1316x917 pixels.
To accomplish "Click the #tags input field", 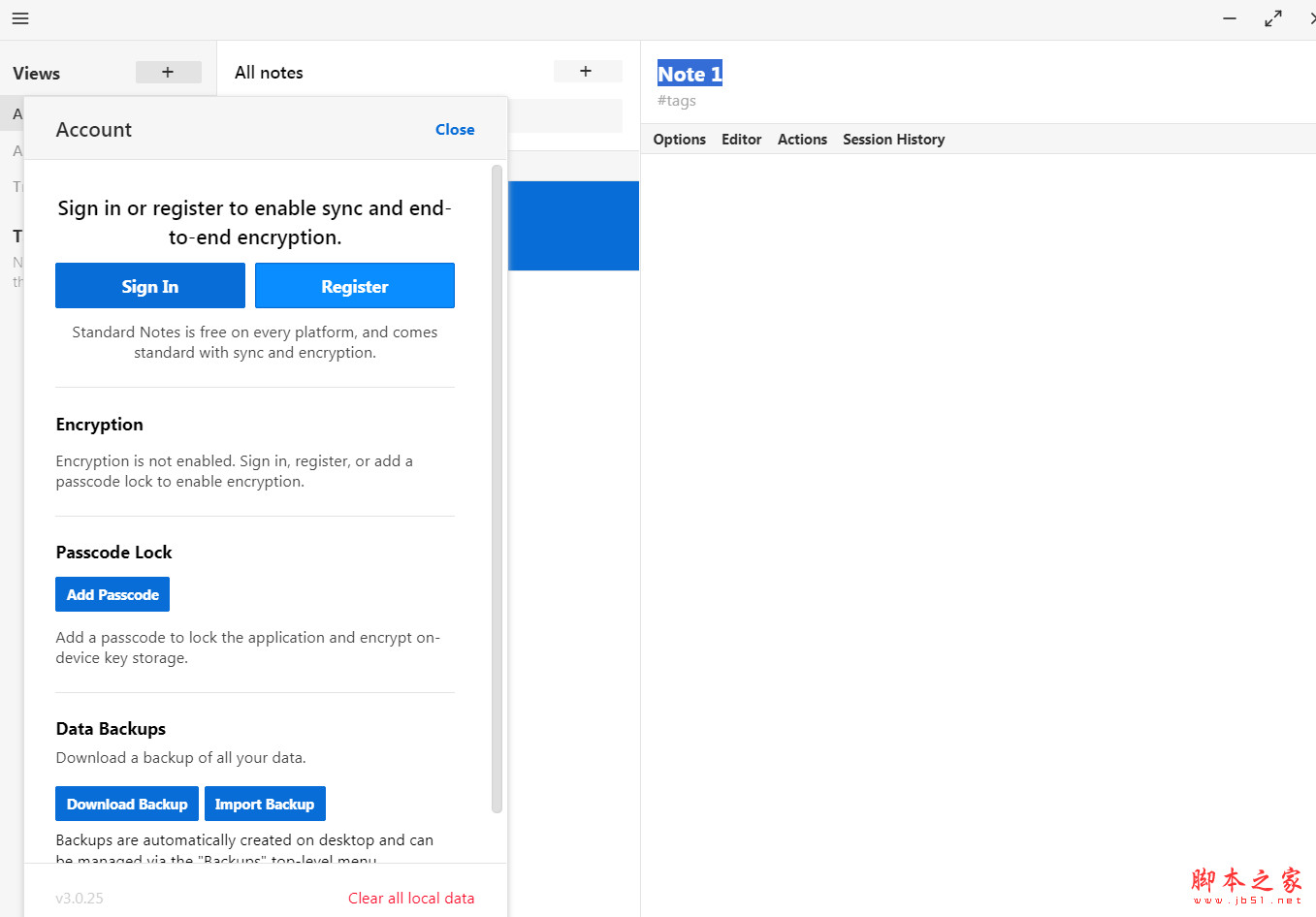I will click(x=677, y=101).
